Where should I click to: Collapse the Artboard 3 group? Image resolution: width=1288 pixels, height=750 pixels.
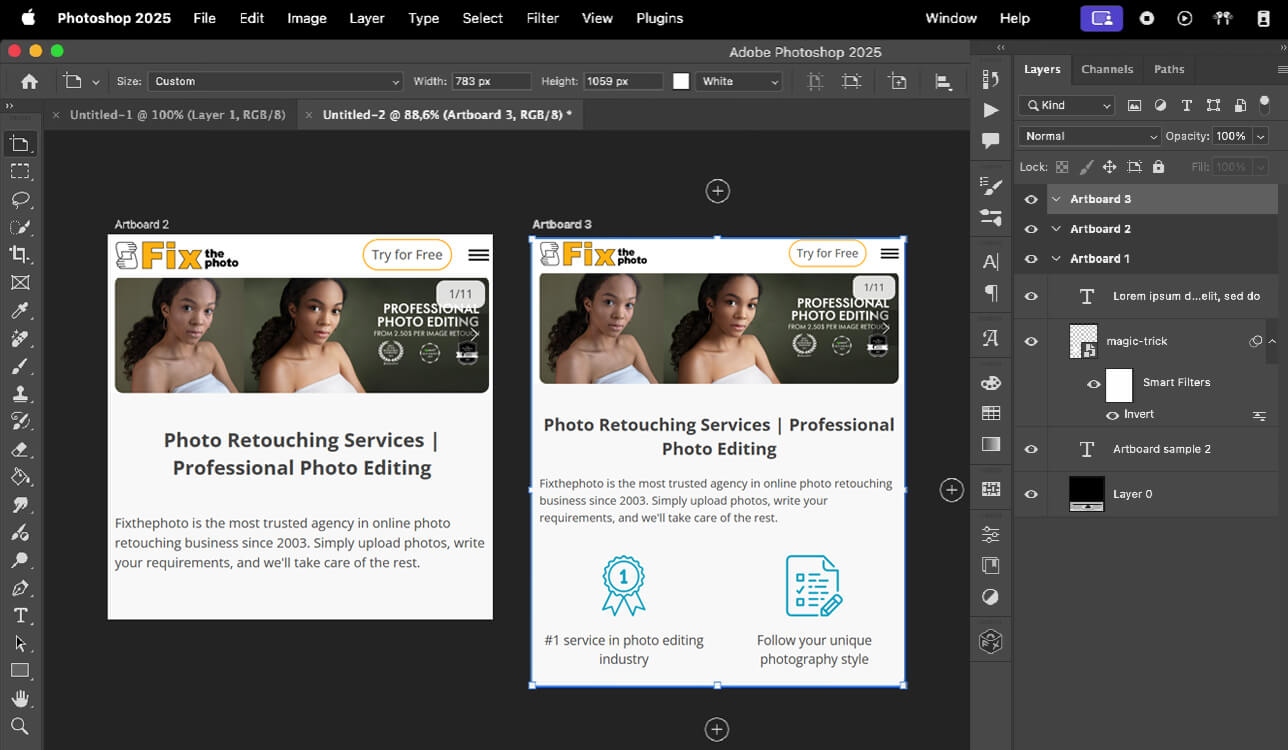pos(1055,198)
